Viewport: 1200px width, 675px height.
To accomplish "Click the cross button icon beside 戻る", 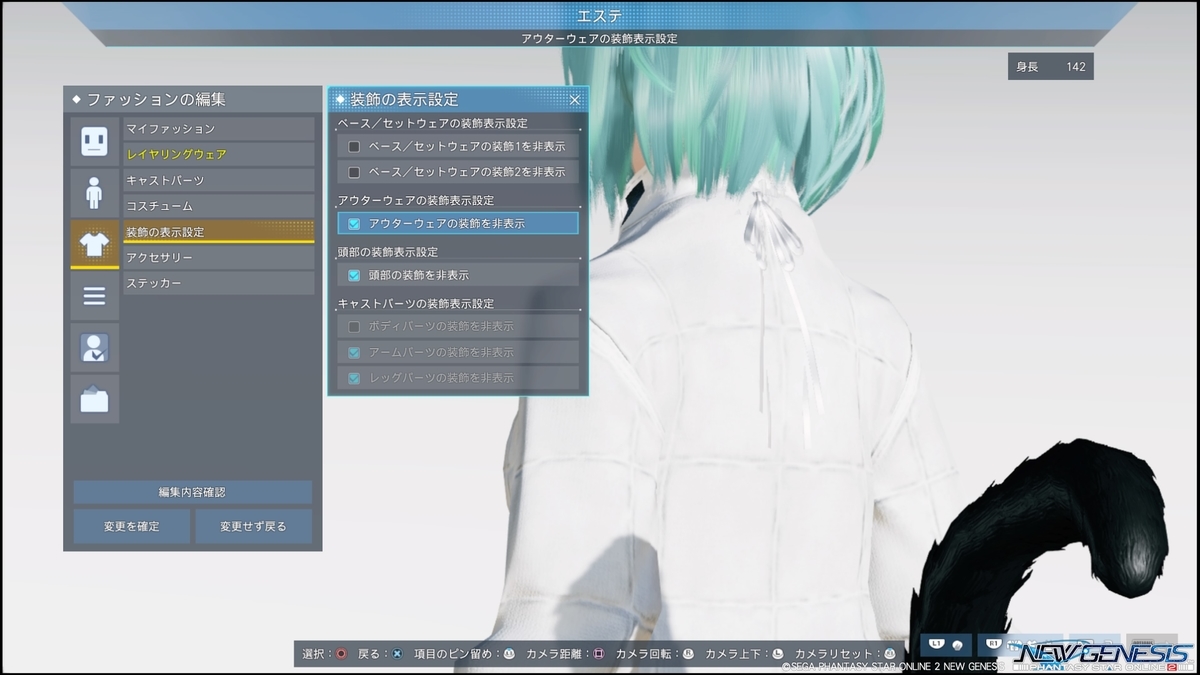I will click(x=397, y=654).
